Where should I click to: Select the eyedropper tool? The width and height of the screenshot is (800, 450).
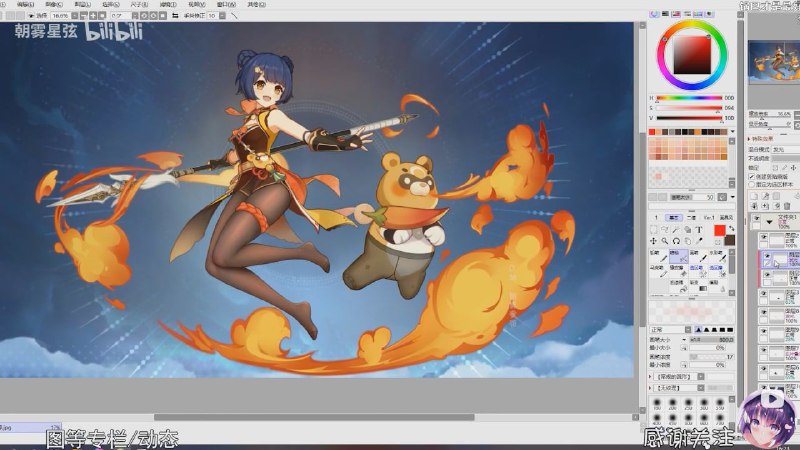pyautogui.click(x=699, y=241)
